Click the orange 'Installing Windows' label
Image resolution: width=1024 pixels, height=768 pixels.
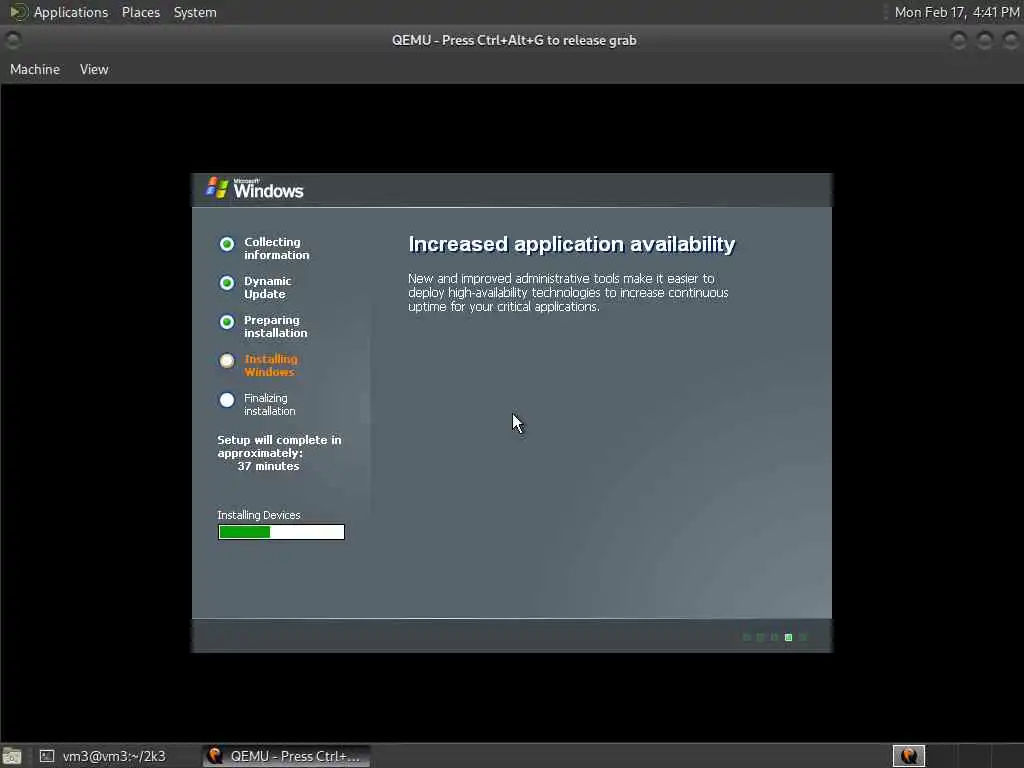(270, 365)
